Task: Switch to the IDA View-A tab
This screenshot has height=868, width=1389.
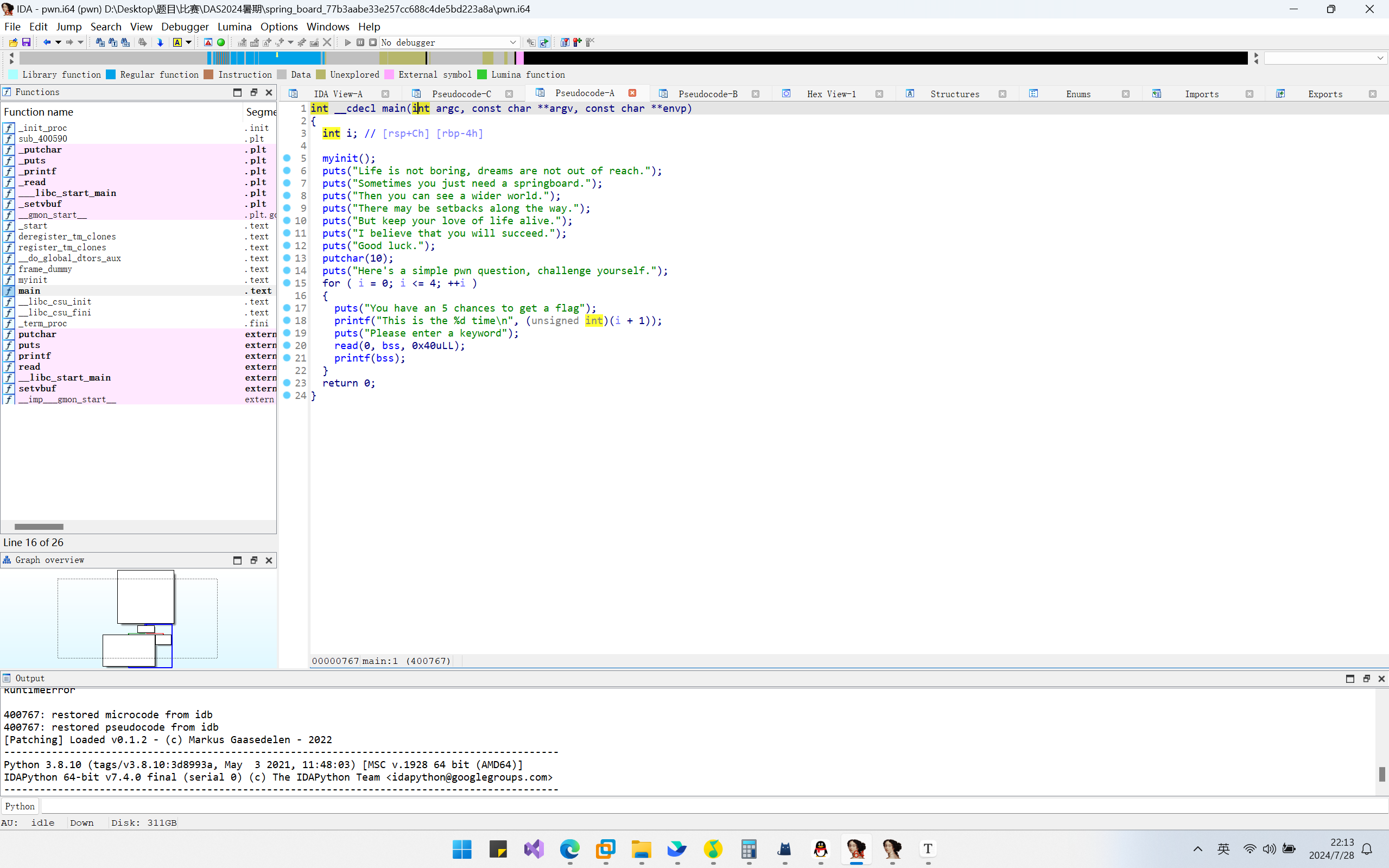Action: click(338, 93)
